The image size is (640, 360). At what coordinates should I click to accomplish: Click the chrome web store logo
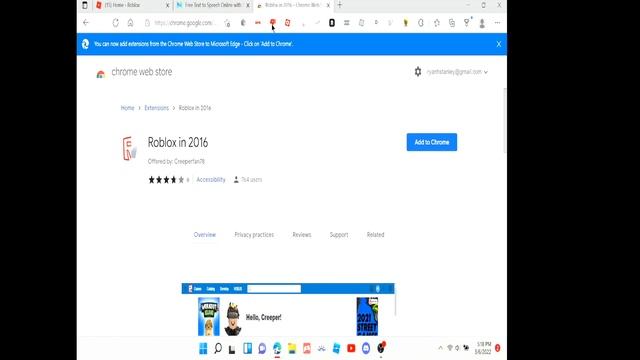tap(135, 72)
